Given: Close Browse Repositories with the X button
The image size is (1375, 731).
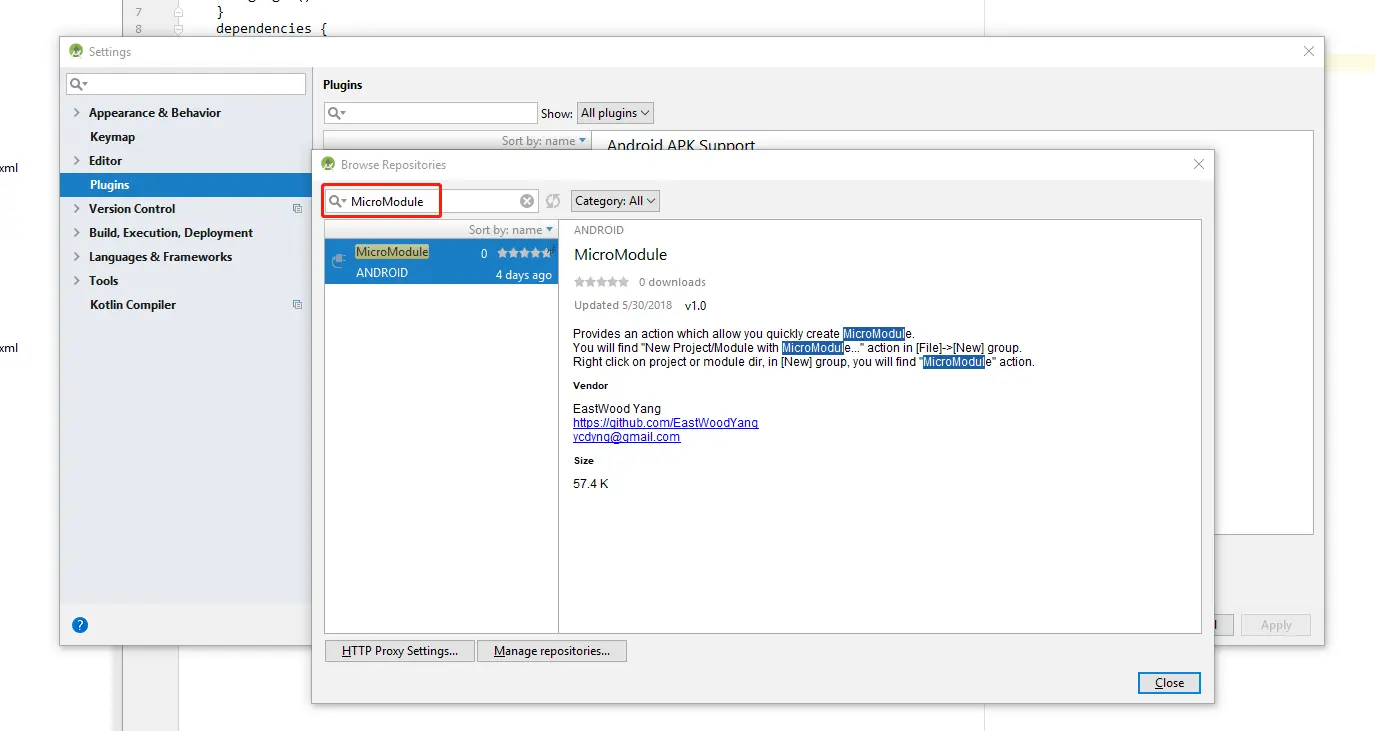Looking at the screenshot, I should (1199, 165).
